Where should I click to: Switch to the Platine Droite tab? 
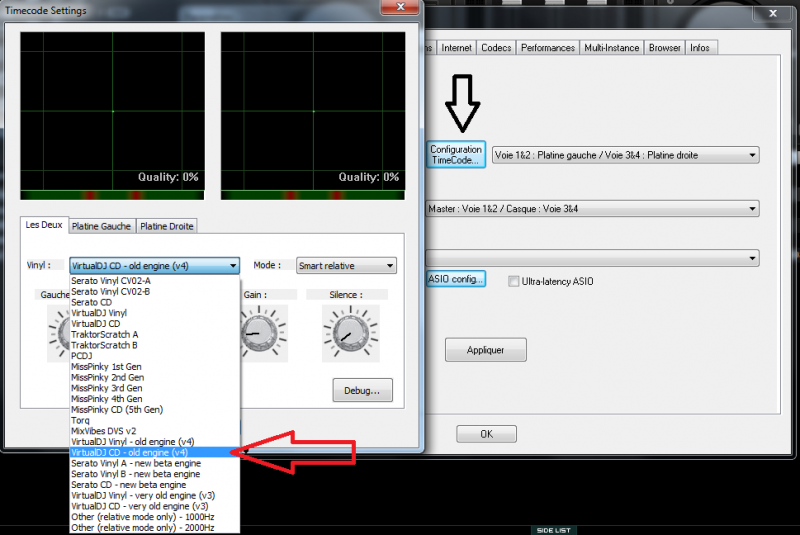pyautogui.click(x=167, y=226)
